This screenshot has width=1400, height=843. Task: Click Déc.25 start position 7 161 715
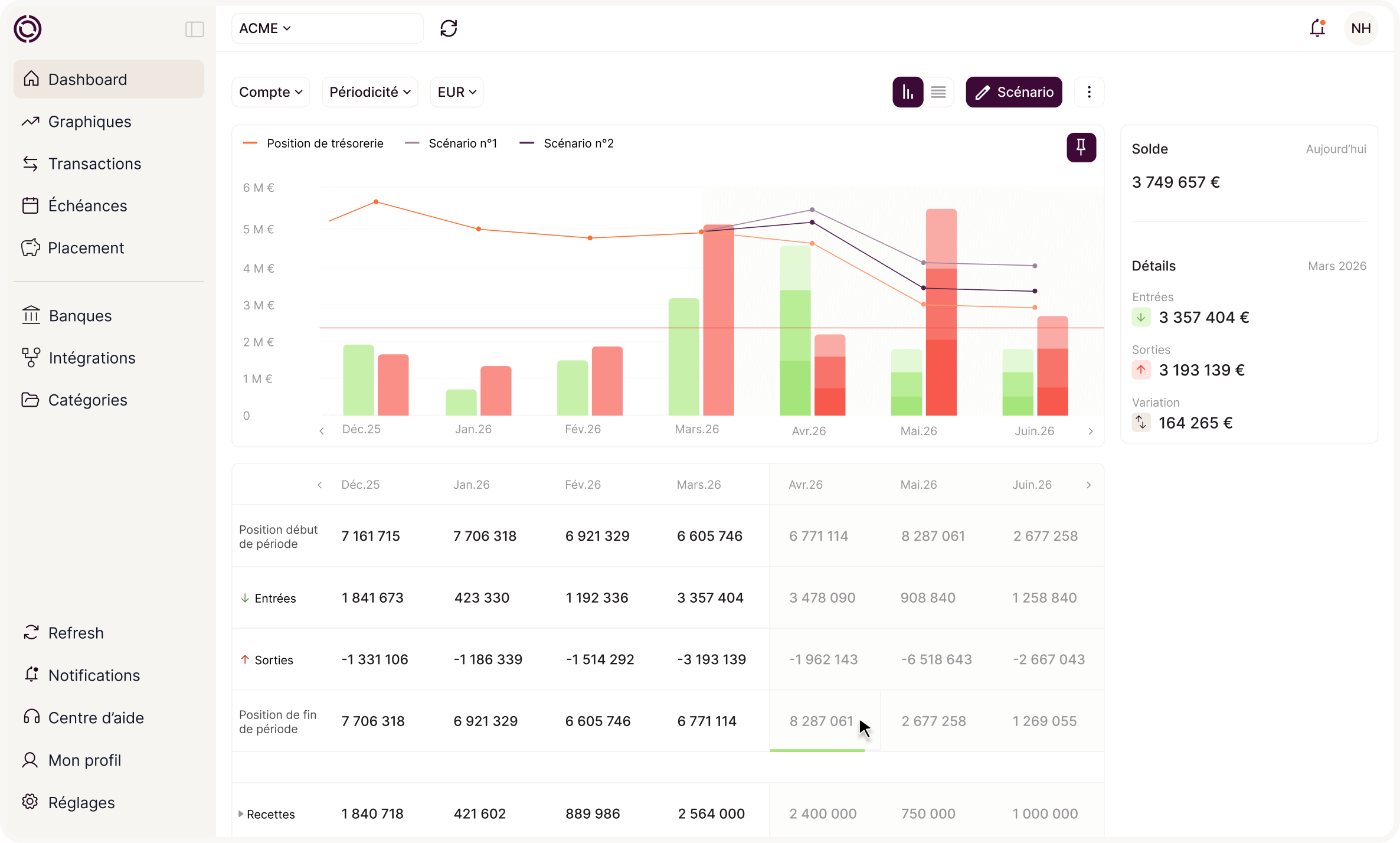point(371,536)
